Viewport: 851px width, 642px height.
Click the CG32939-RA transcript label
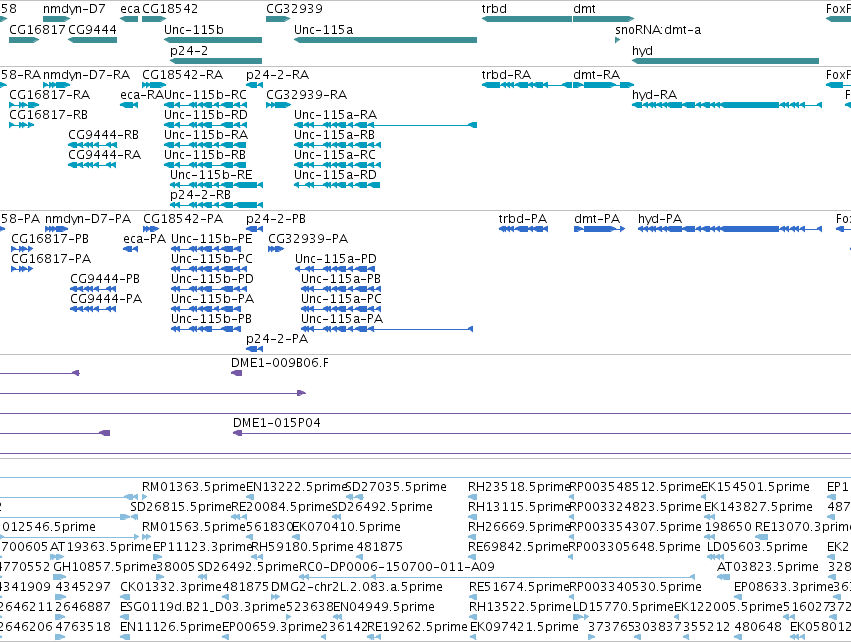click(x=306, y=95)
